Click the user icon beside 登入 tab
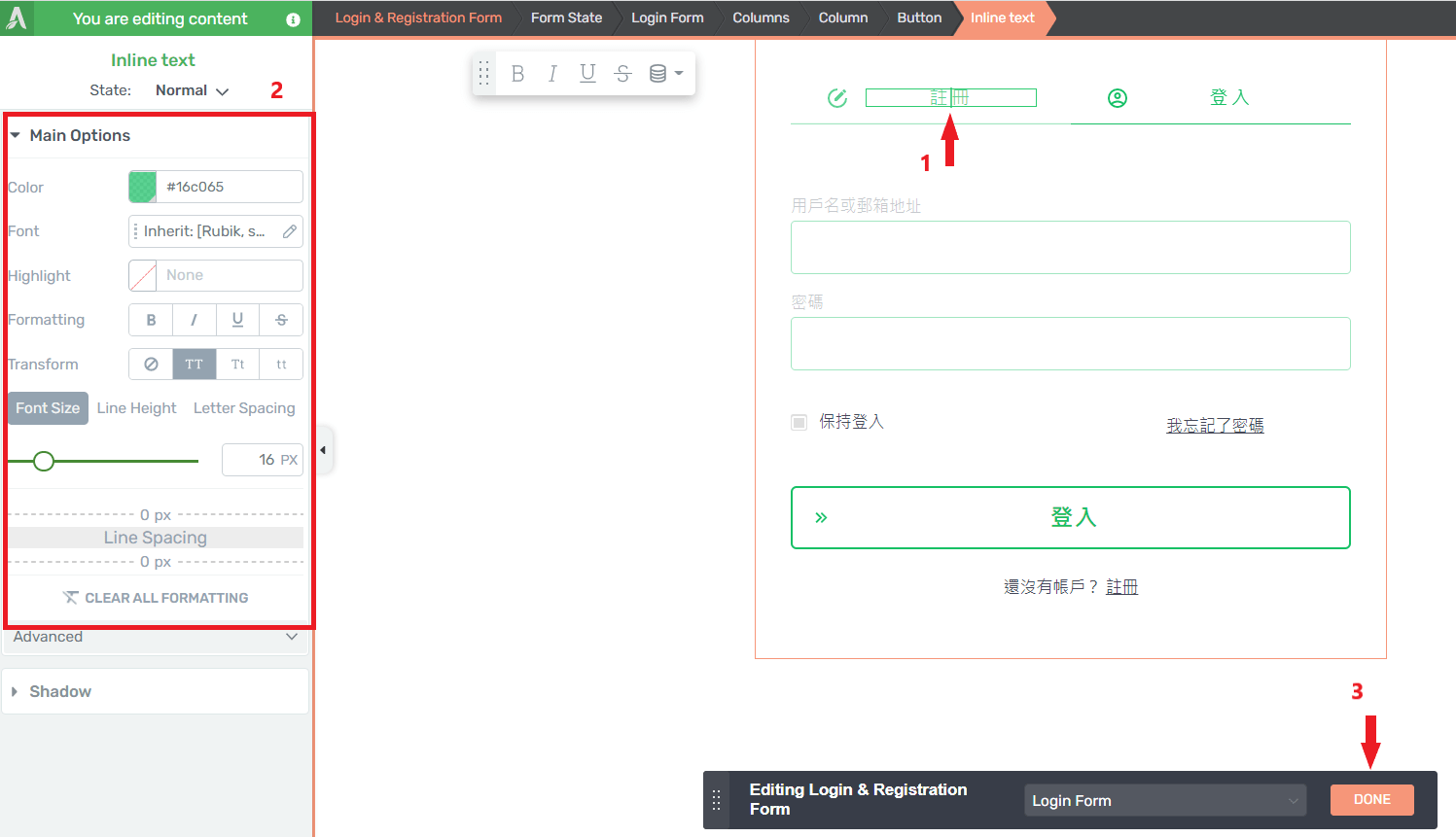This screenshot has height=837, width=1456. click(x=1118, y=98)
